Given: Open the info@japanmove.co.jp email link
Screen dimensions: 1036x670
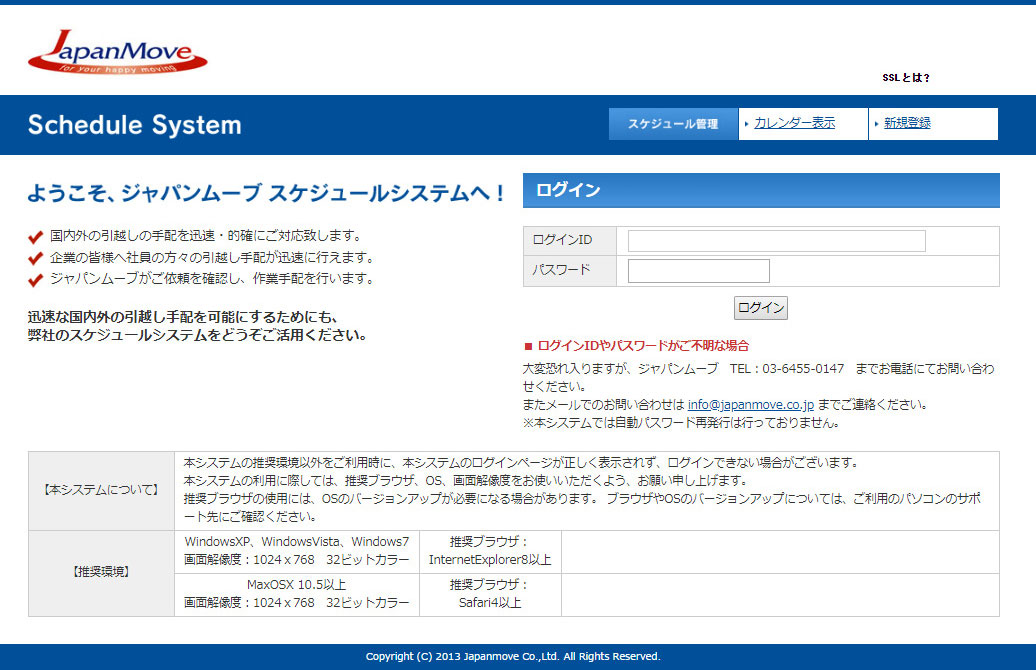Looking at the screenshot, I should pos(751,404).
